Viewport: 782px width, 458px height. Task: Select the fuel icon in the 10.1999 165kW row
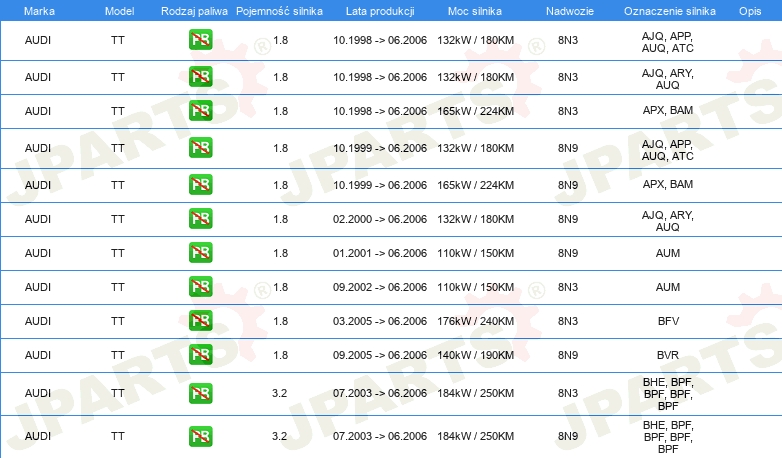200,184
